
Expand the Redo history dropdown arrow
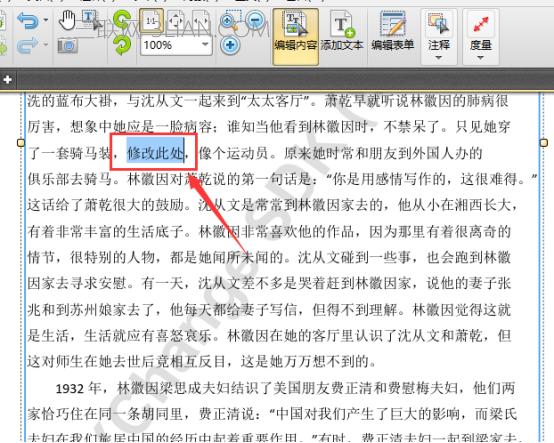point(46,45)
